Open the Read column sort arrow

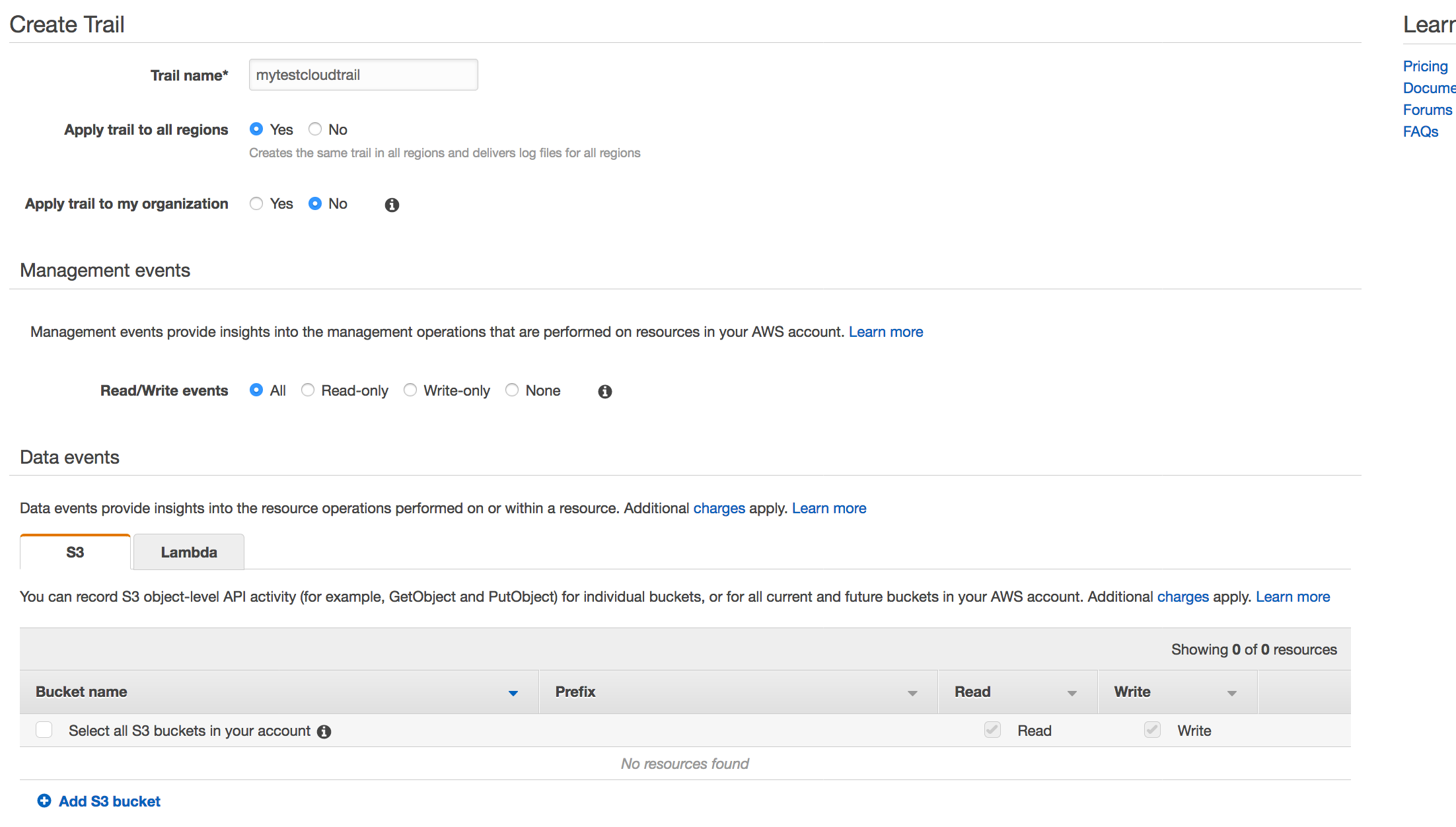[x=1072, y=693]
